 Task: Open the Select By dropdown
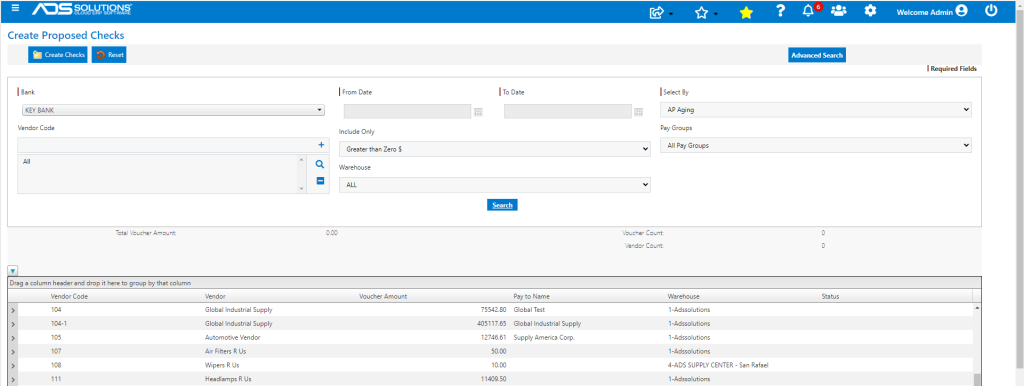(815, 110)
